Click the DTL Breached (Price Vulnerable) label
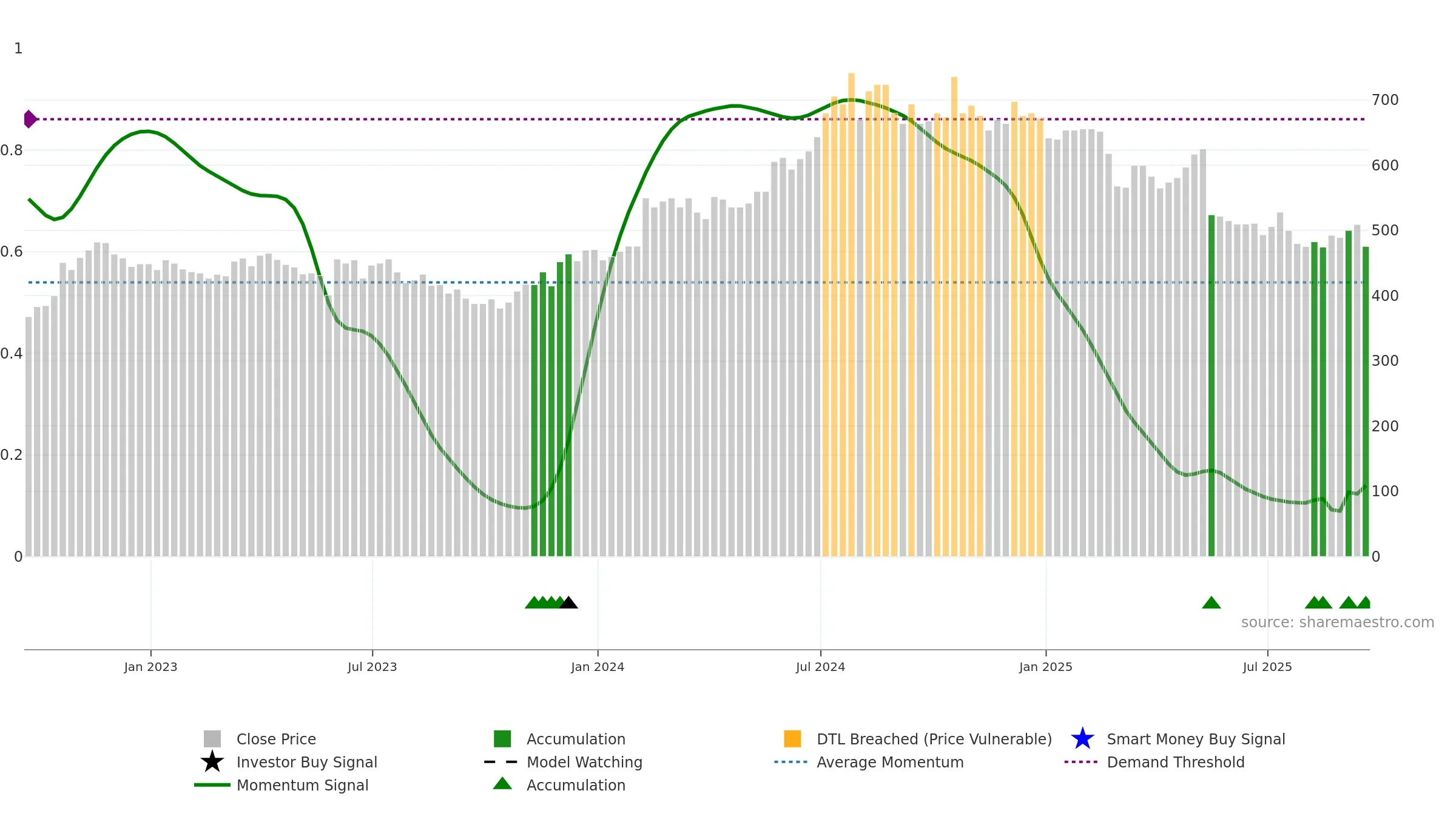The image size is (1456, 819). 934,739
